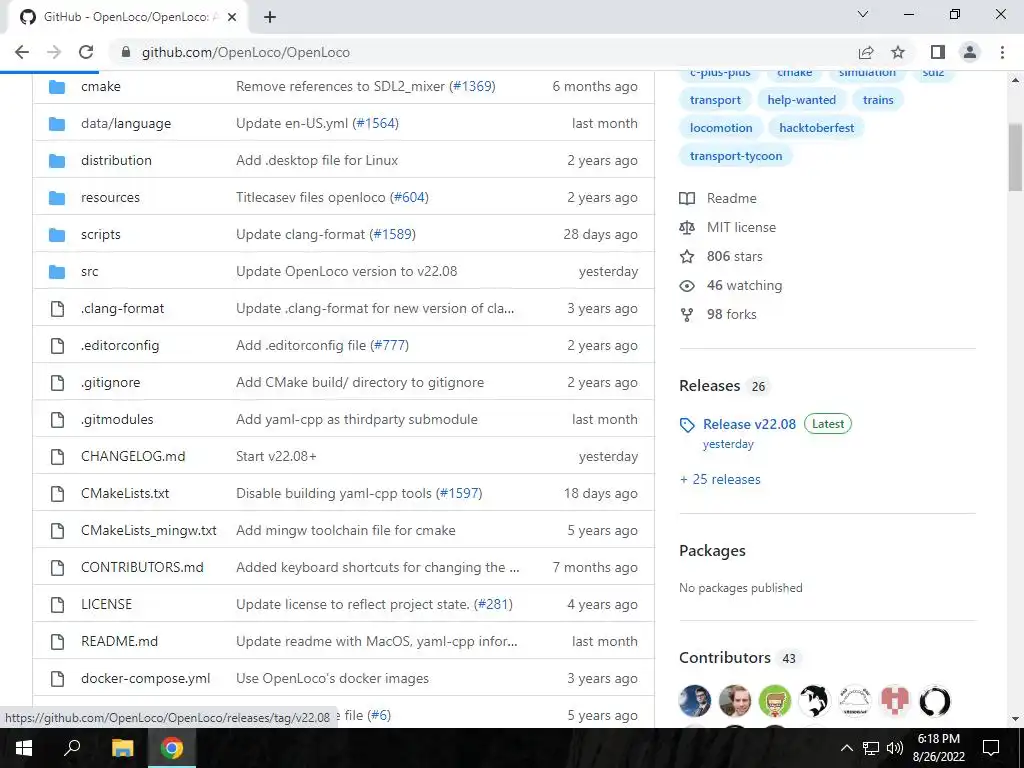Open the .editorconfig file
The width and height of the screenshot is (1024, 768).
(120, 345)
